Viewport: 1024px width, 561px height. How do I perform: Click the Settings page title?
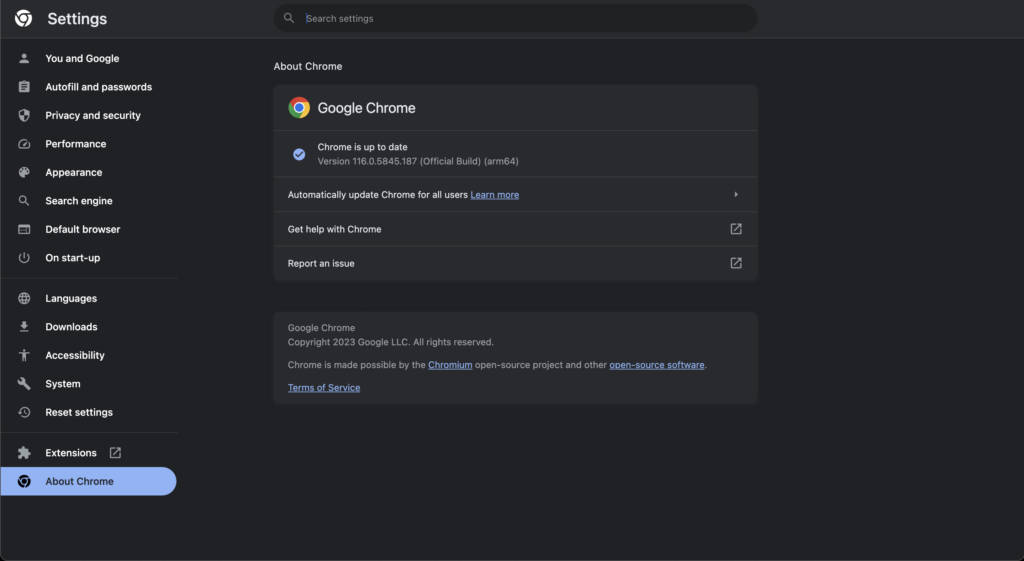pyautogui.click(x=77, y=19)
